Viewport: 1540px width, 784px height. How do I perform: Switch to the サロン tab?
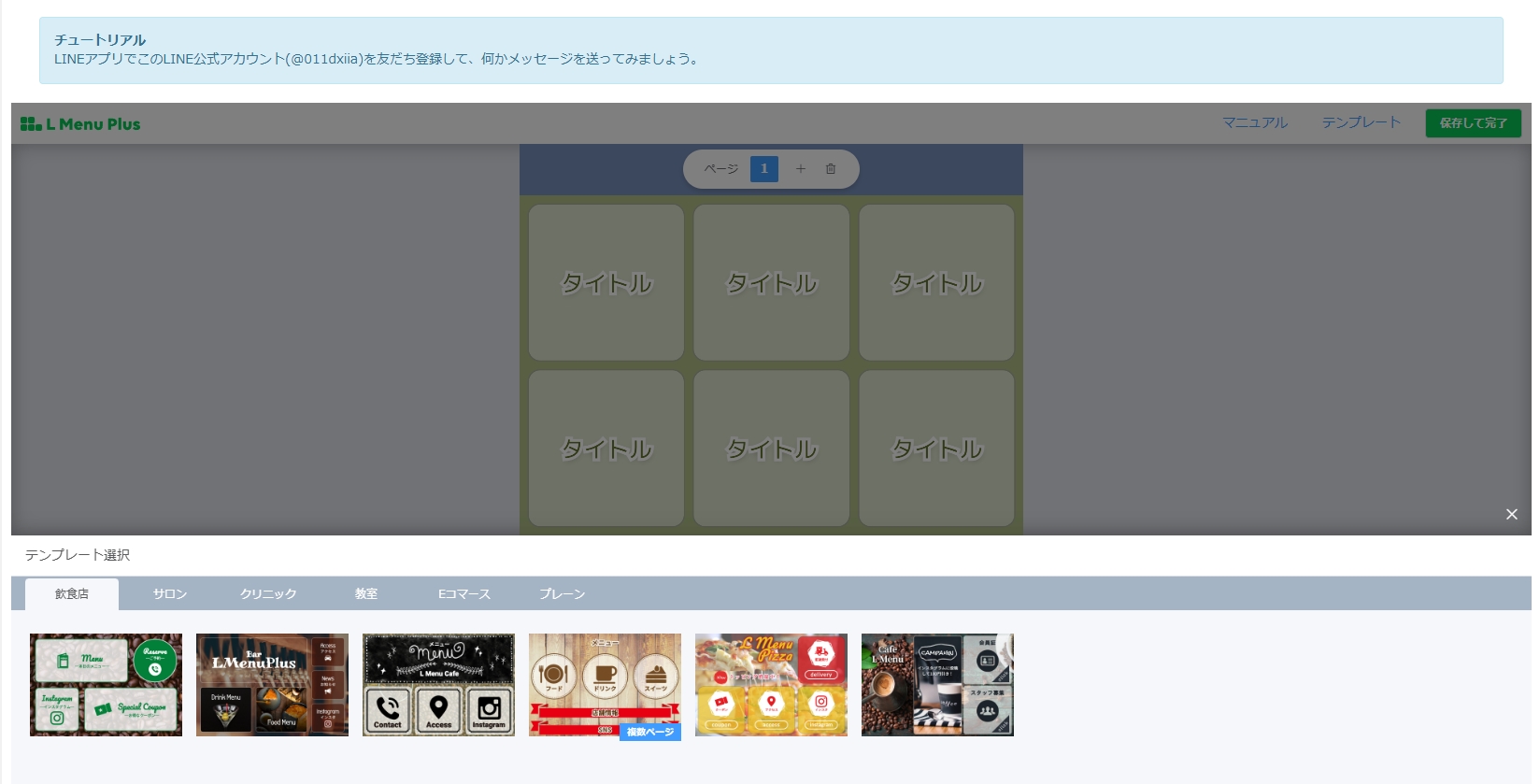pos(170,594)
